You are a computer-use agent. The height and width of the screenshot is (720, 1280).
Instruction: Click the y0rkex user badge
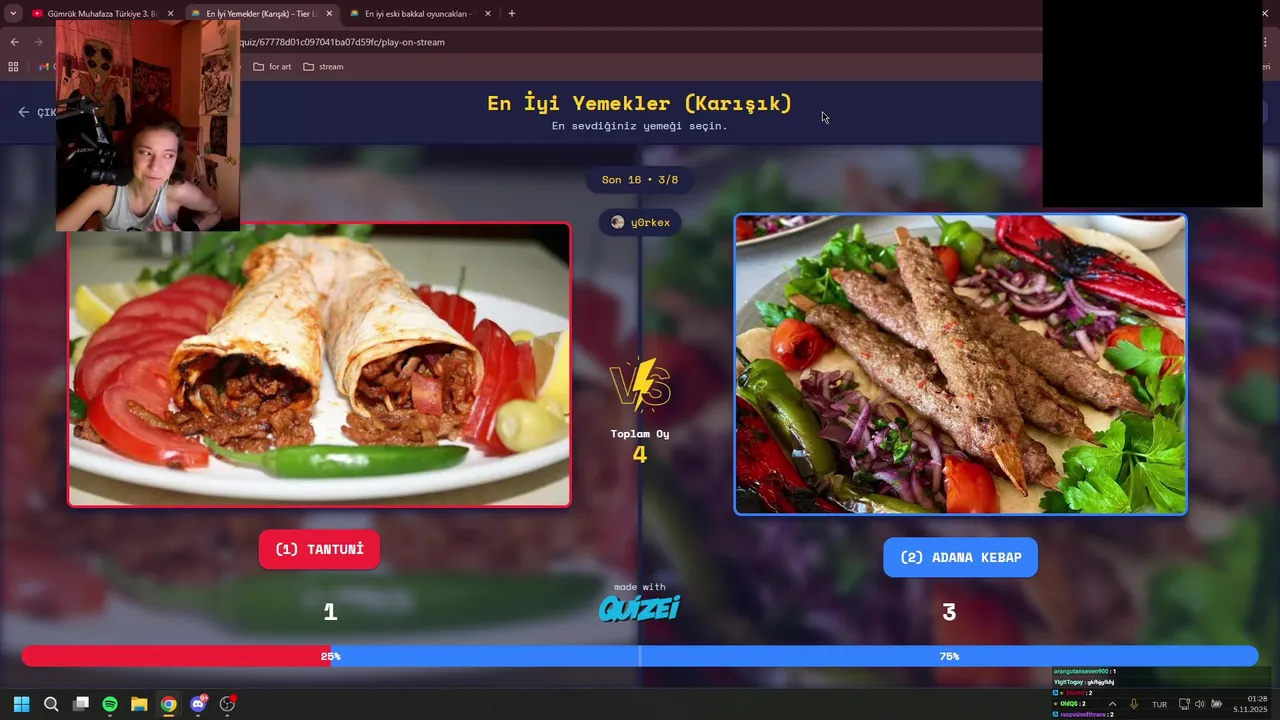[x=640, y=222]
